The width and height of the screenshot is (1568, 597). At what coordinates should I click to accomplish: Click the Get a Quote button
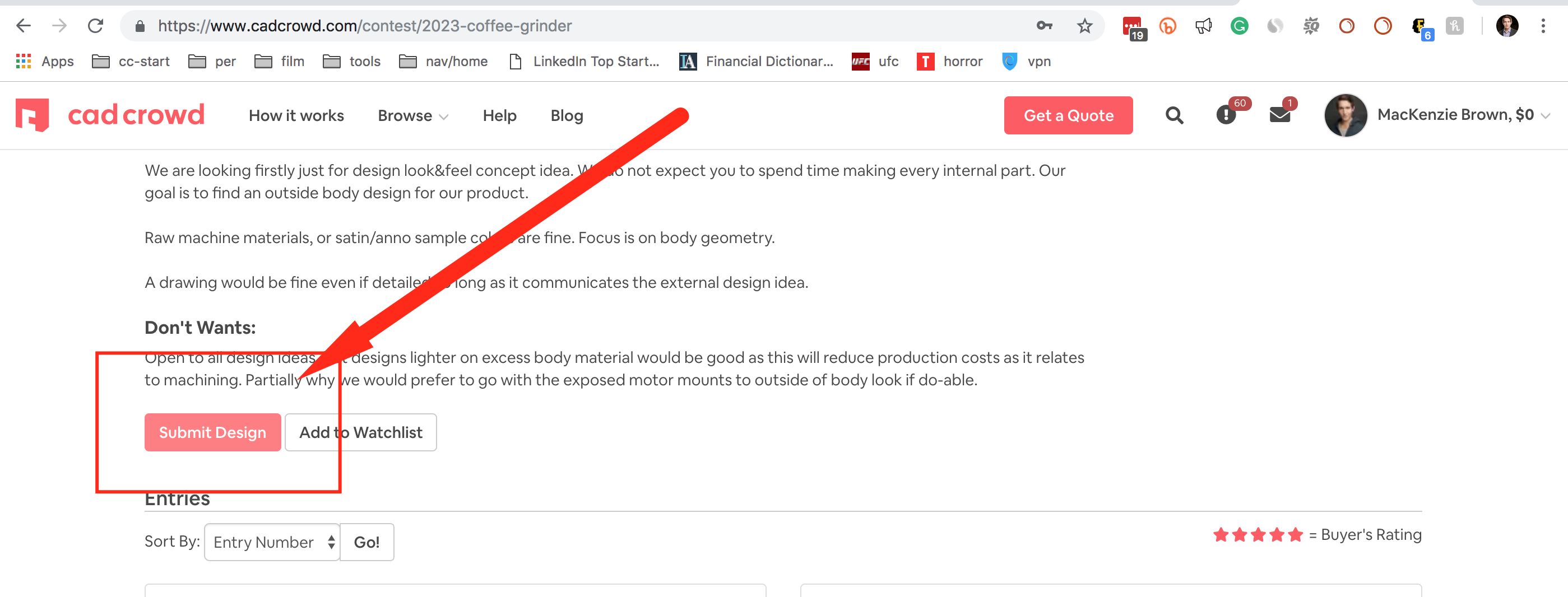tap(1068, 115)
